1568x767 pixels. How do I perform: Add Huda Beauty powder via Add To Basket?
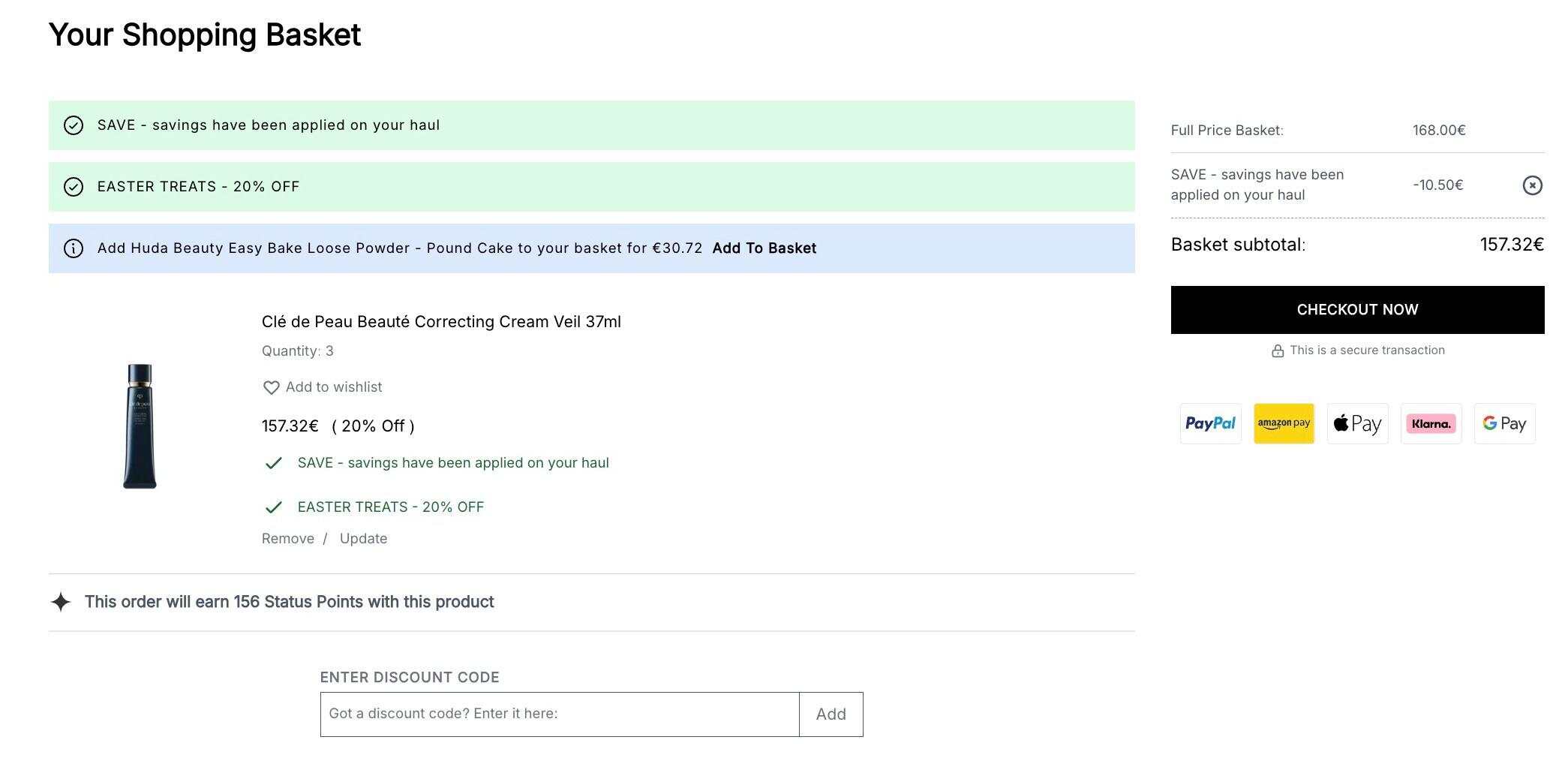[x=764, y=248]
